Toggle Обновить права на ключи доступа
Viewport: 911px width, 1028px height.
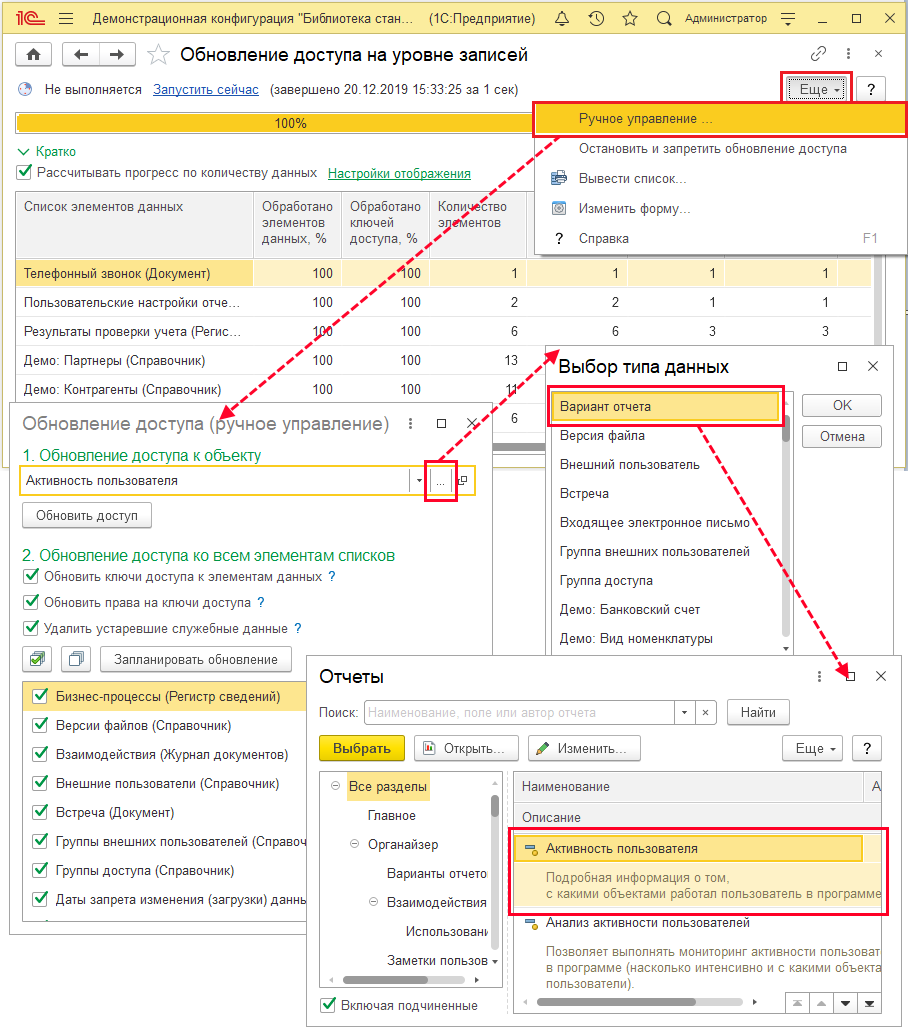click(30, 602)
